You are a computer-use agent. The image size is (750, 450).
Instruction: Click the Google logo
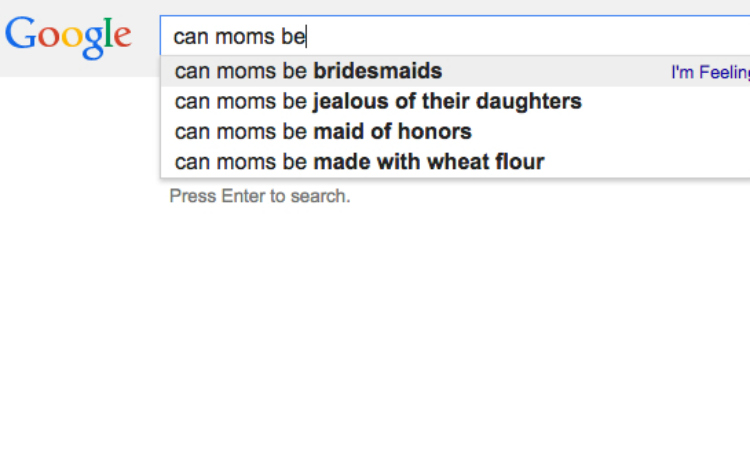[68, 37]
